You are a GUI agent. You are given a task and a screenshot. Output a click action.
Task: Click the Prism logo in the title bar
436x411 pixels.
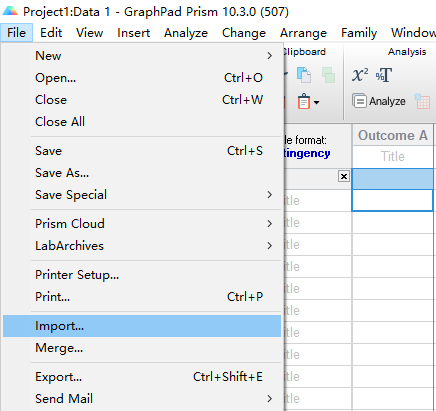pos(10,11)
